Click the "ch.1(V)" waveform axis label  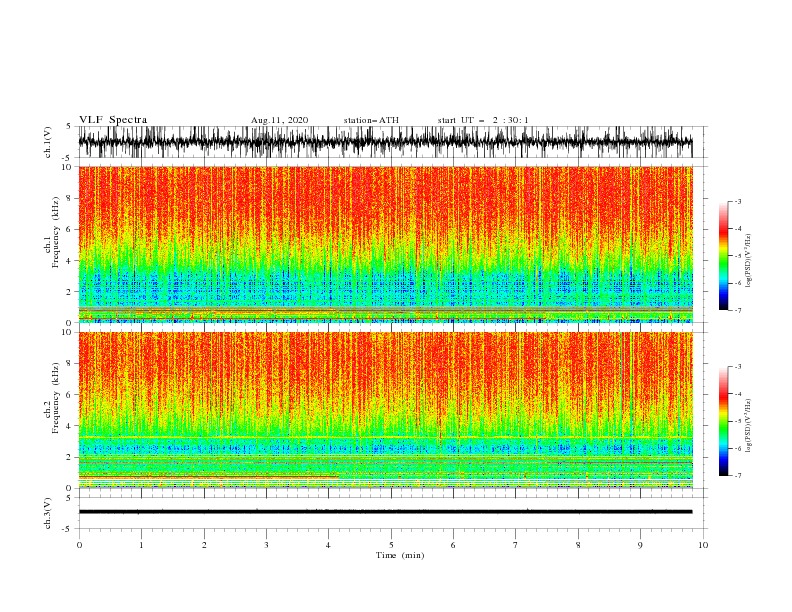[48, 142]
